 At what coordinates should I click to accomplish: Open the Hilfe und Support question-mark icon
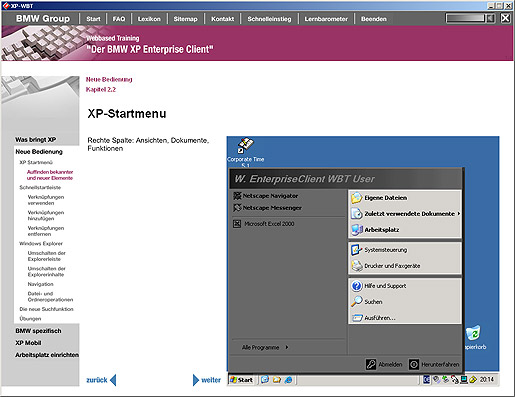(x=357, y=286)
